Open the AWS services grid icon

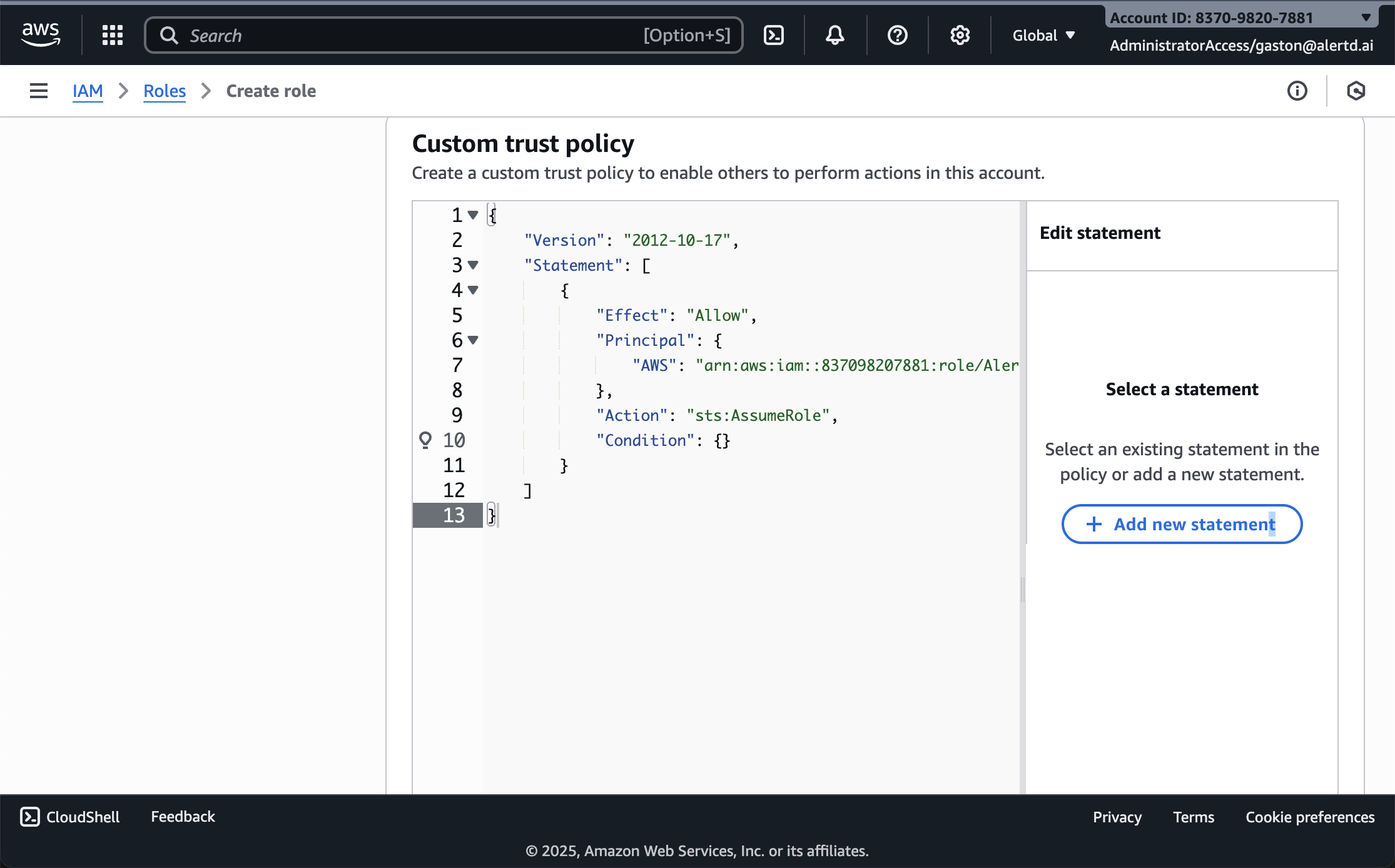113,35
